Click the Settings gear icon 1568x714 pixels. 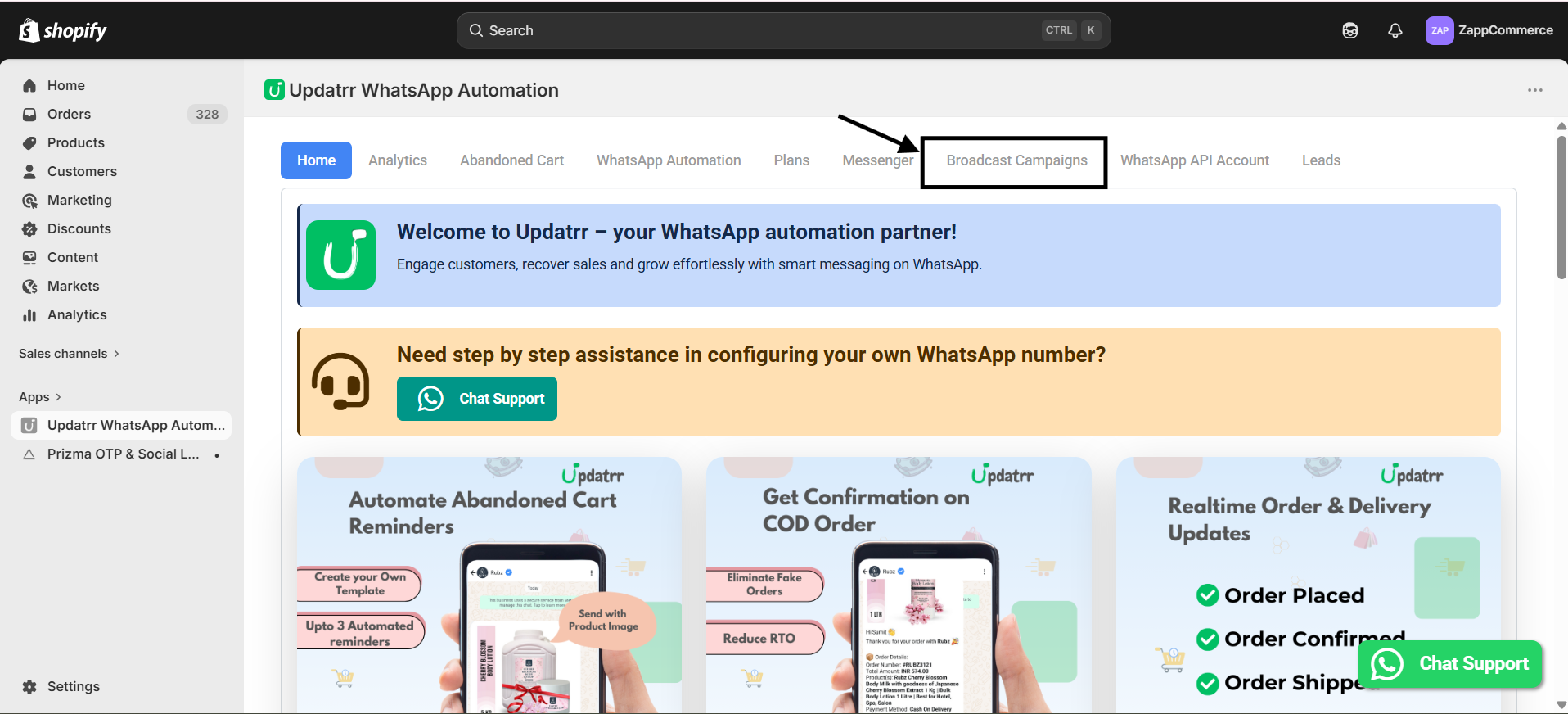pos(29,686)
